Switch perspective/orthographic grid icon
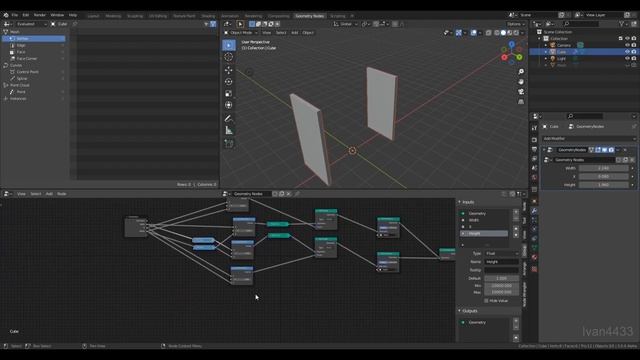Image resolution: width=640 pixels, height=360 pixels. pos(521,102)
